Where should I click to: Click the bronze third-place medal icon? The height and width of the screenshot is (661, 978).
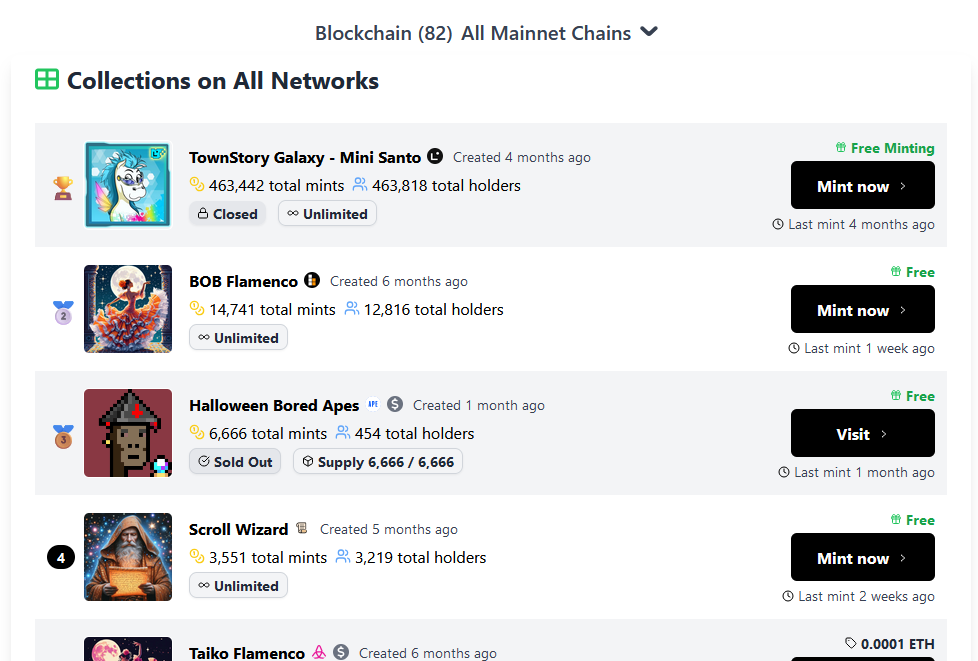63,436
